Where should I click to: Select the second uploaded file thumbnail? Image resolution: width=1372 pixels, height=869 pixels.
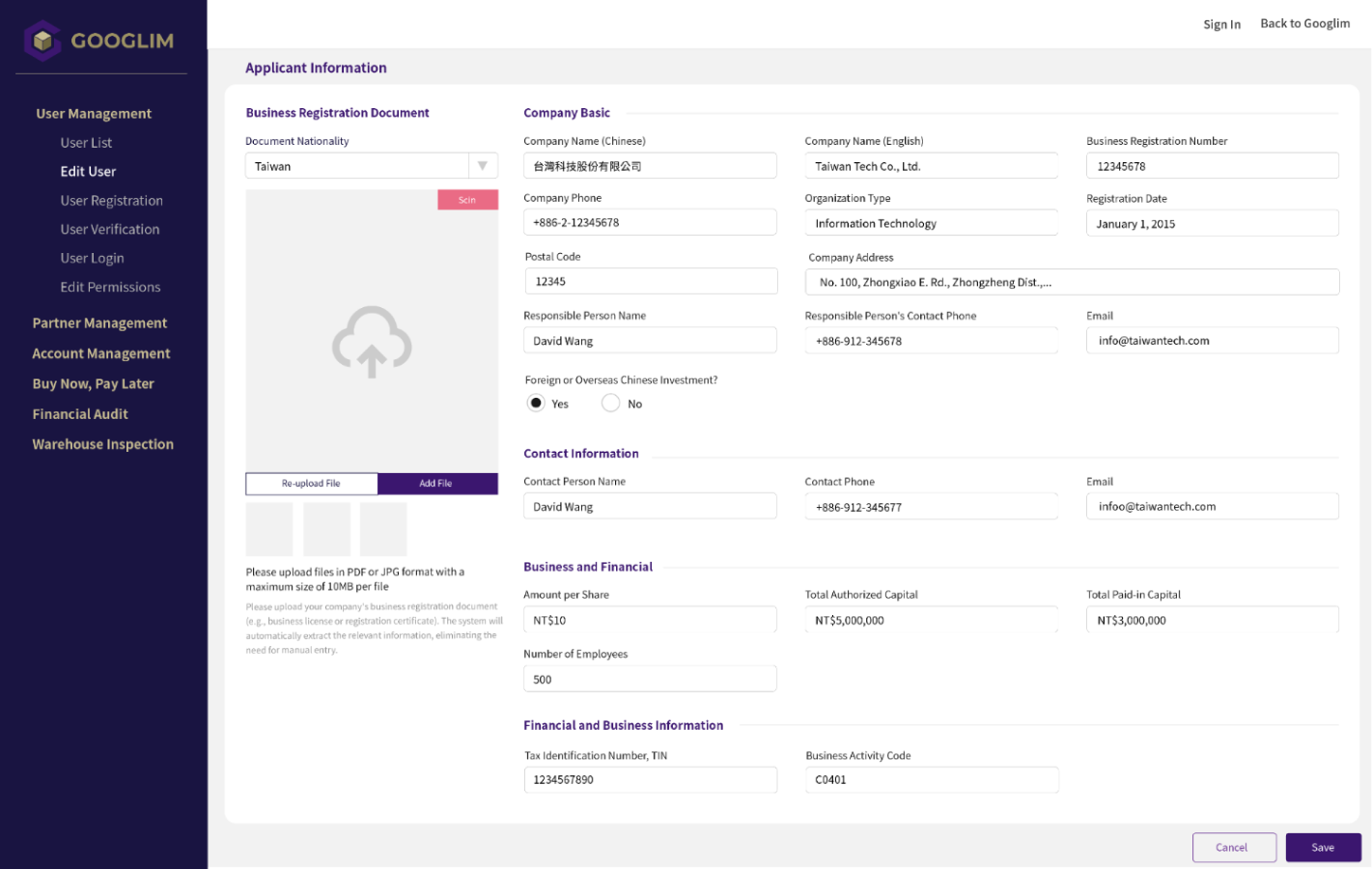[326, 529]
